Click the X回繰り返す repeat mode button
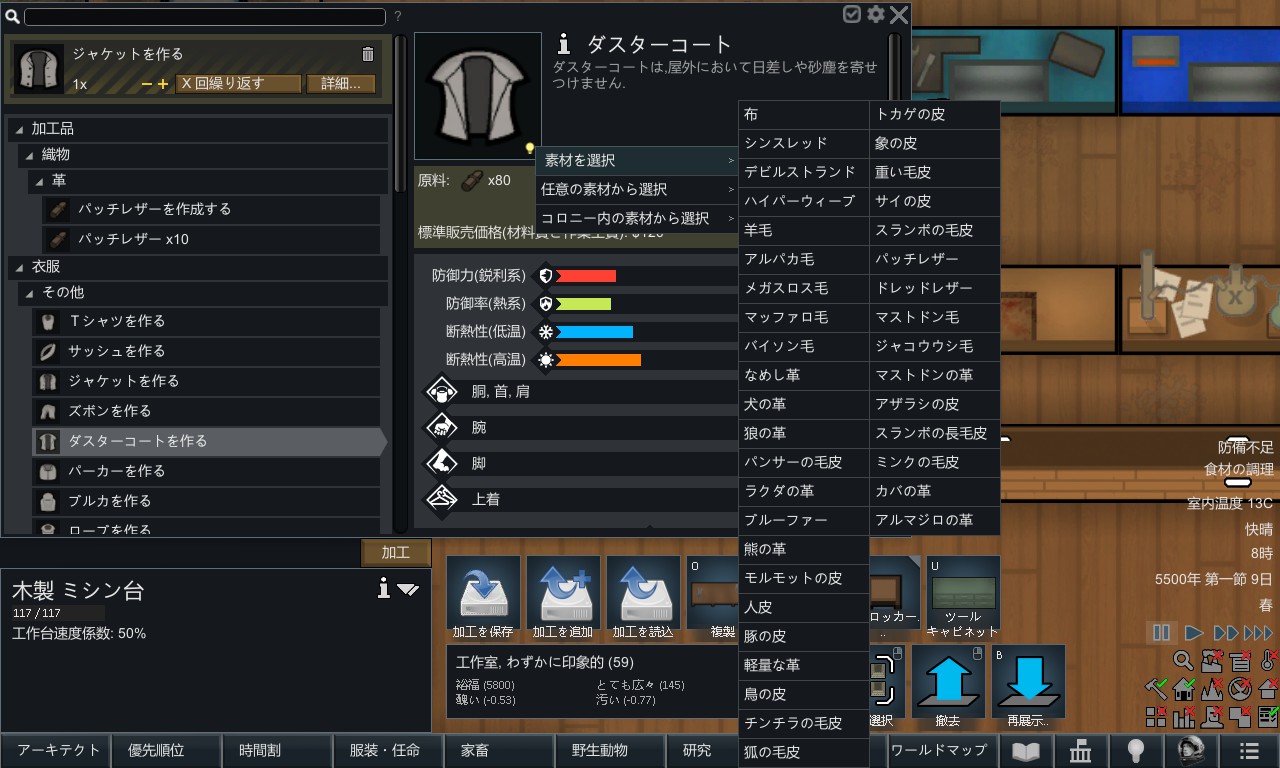The width and height of the screenshot is (1280, 768). [238, 84]
